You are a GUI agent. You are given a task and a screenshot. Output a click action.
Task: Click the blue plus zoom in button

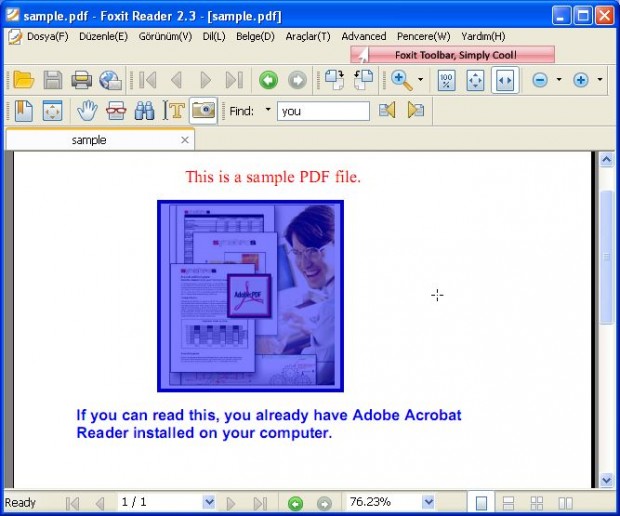[581, 80]
